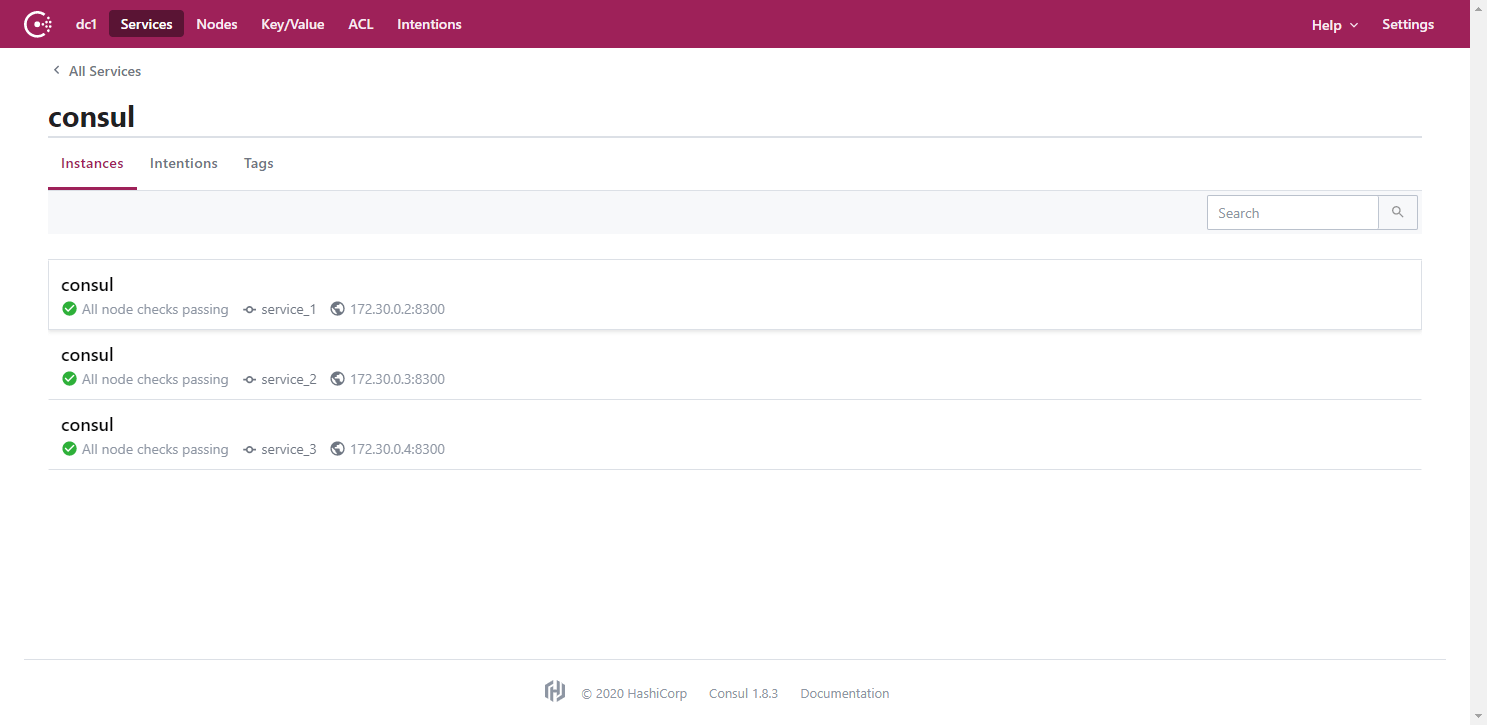This screenshot has height=725, width=1487.
Task: Open Key/Value in the top navigation
Action: (x=292, y=24)
